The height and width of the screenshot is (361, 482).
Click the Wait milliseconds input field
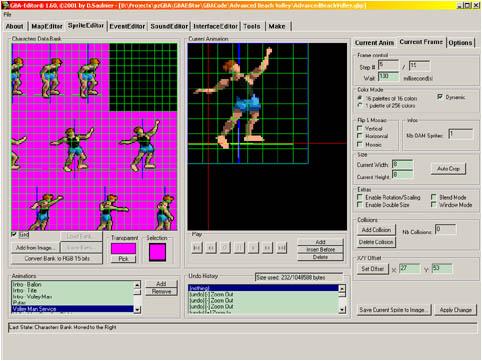pyautogui.click(x=388, y=77)
